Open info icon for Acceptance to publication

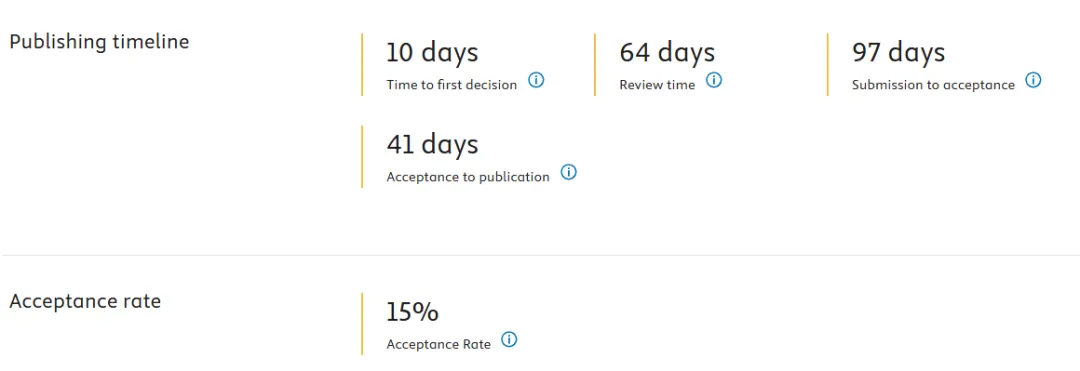click(x=568, y=172)
